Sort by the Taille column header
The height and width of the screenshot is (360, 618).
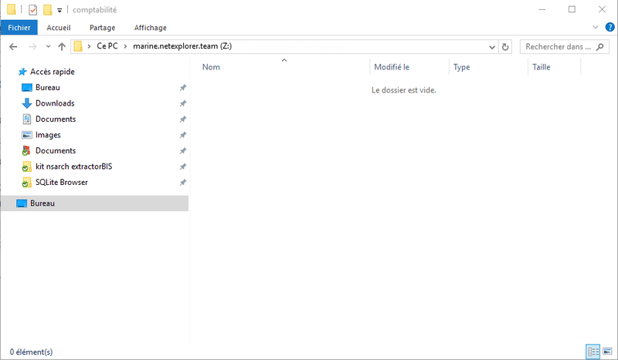pyautogui.click(x=541, y=67)
